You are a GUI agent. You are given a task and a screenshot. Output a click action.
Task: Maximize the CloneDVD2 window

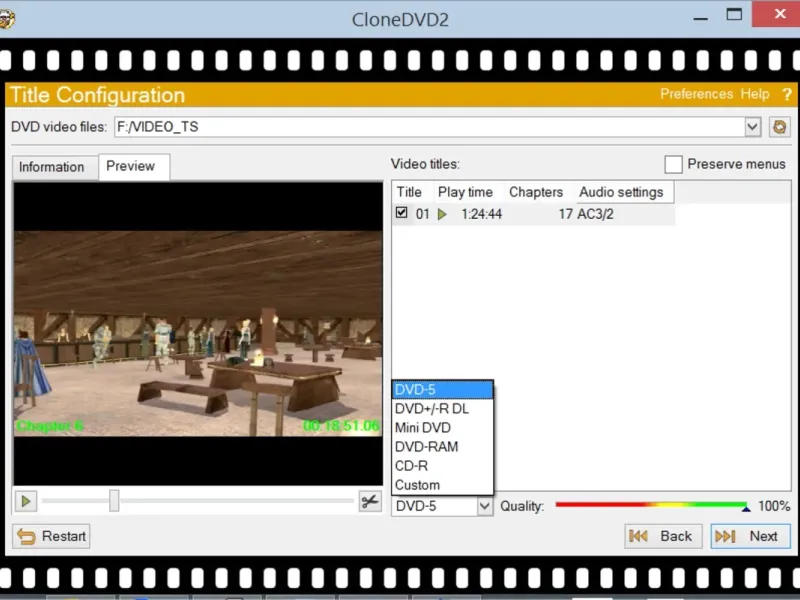tap(734, 15)
